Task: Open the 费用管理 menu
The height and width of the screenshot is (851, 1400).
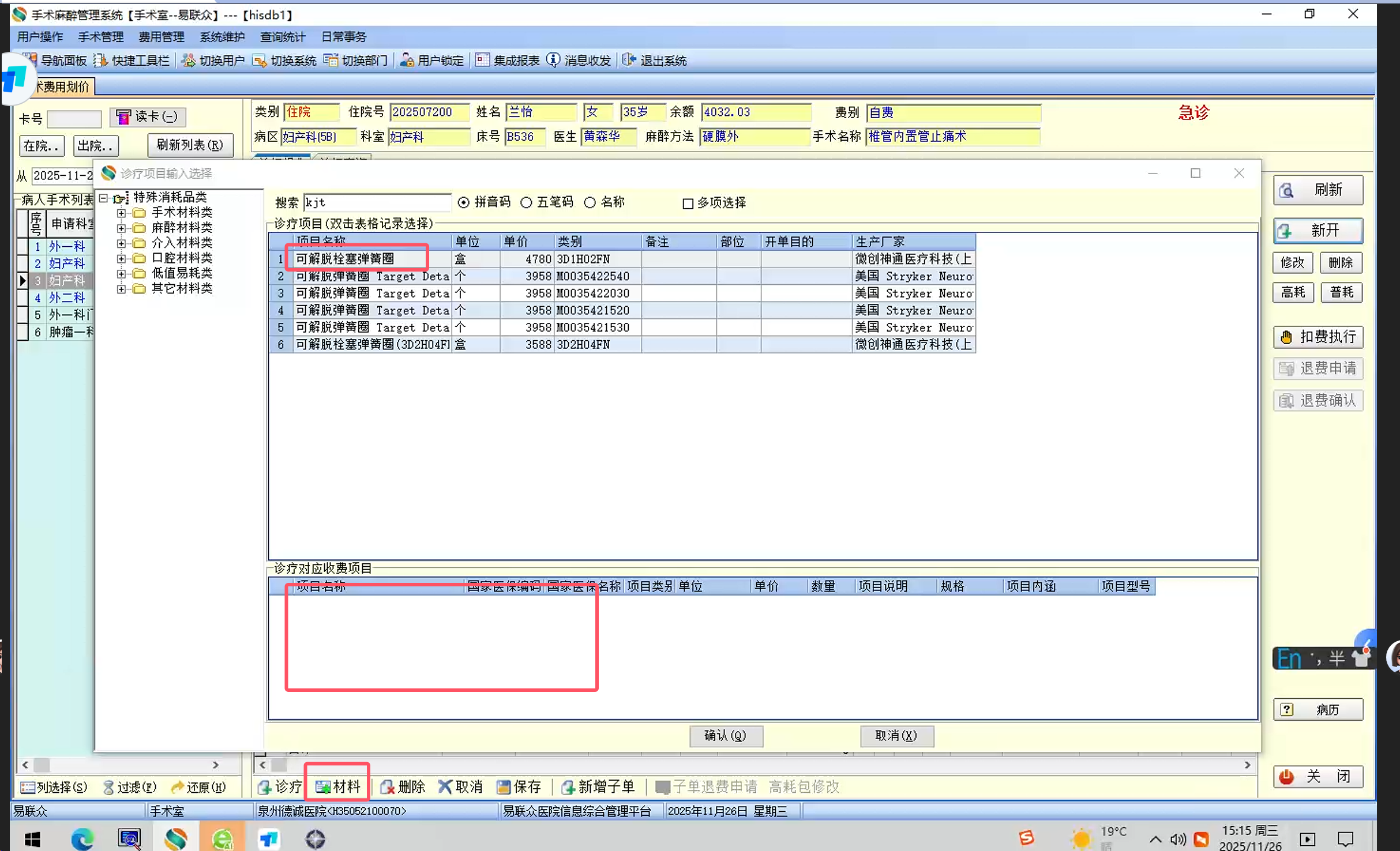Action: (x=161, y=37)
